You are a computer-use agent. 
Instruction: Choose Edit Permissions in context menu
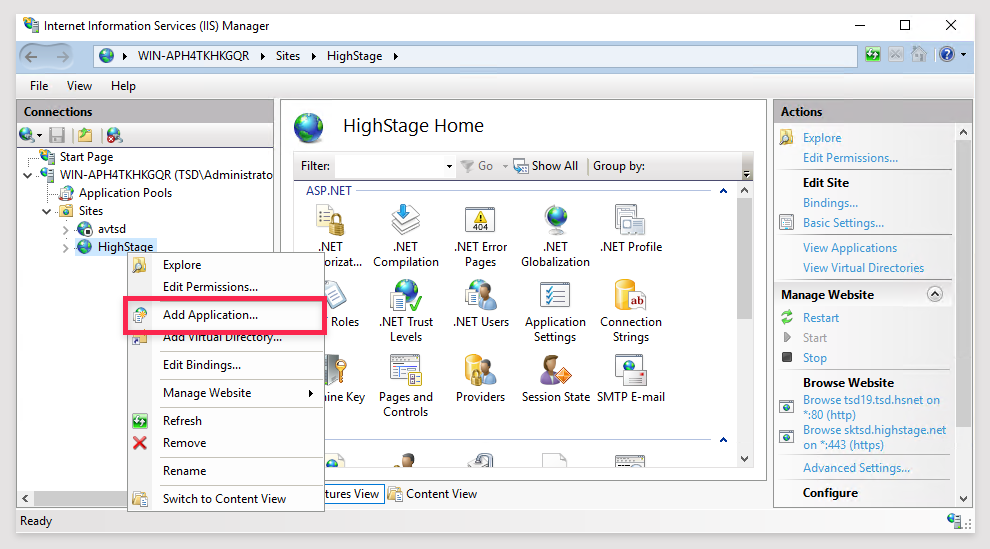pos(225,287)
